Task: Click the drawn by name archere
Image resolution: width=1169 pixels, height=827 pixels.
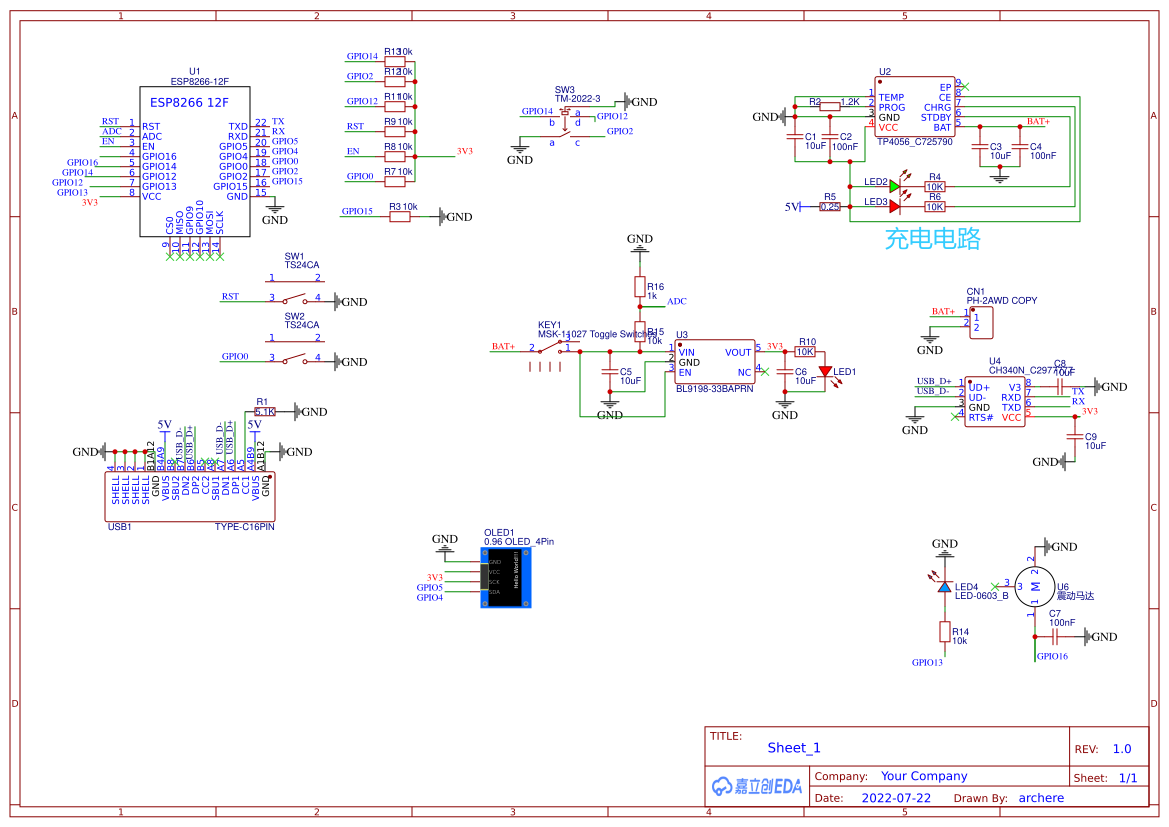Action: pyautogui.click(x=1042, y=798)
